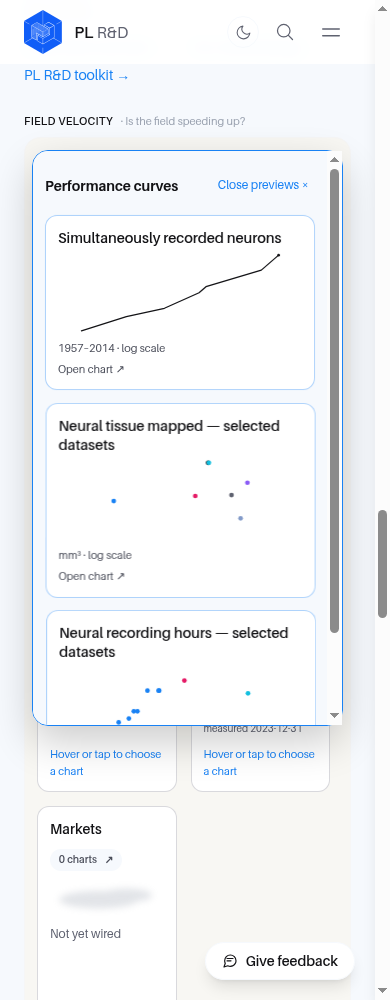The image size is (390, 1000).
Task: Follow the PL R&D toolkit link
Action: (x=76, y=75)
